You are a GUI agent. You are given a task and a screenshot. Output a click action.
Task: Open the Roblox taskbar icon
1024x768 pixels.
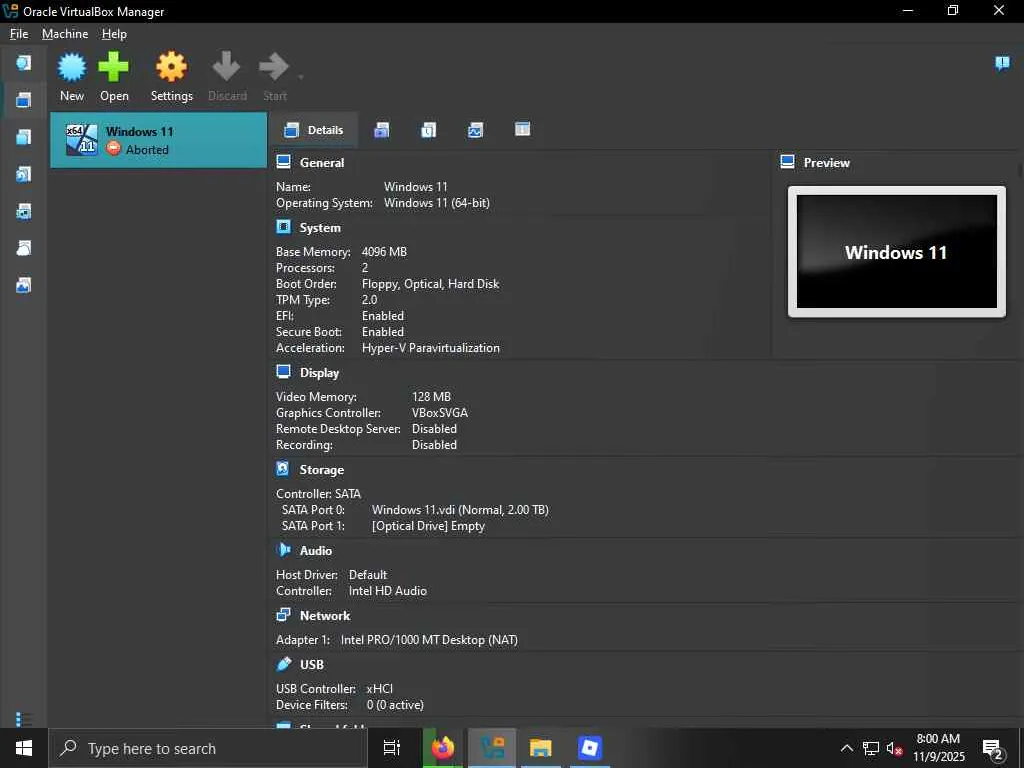[590, 748]
